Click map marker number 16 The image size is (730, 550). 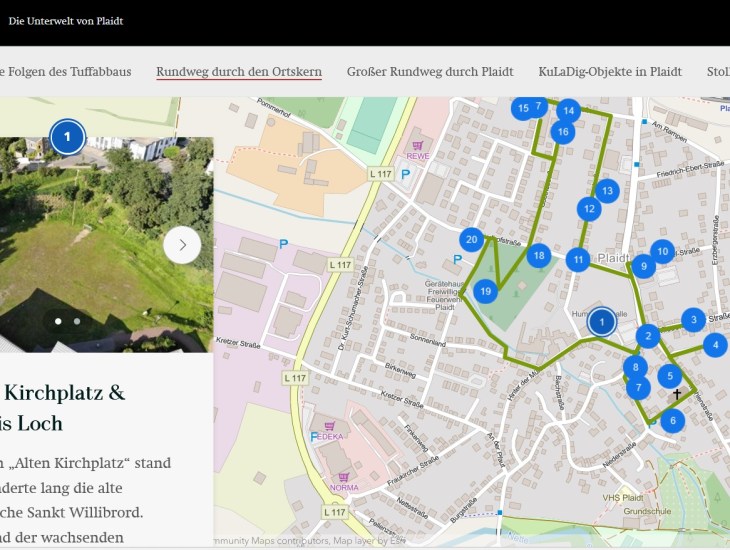[563, 131]
